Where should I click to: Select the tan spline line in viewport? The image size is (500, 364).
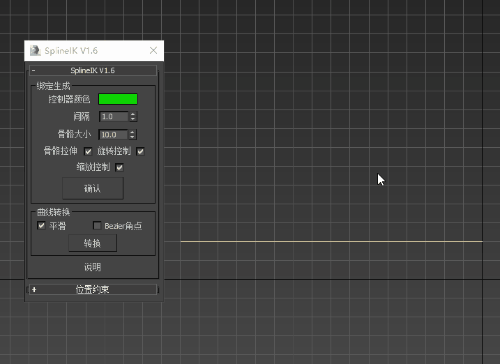(x=332, y=241)
